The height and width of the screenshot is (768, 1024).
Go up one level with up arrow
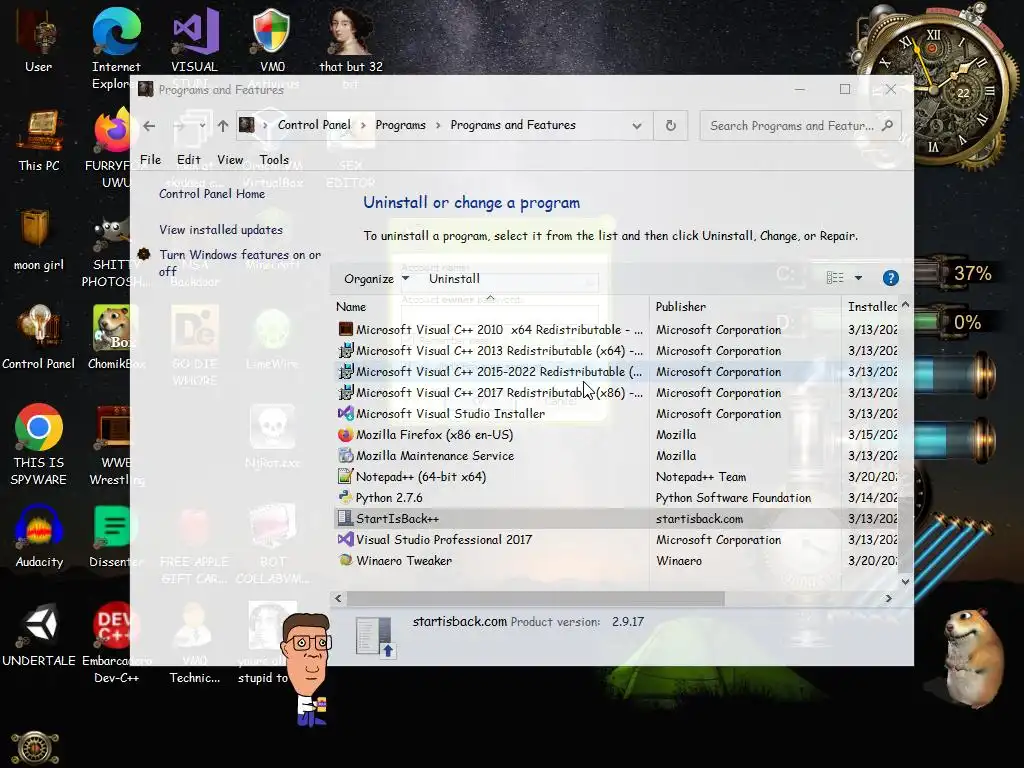[223, 125]
